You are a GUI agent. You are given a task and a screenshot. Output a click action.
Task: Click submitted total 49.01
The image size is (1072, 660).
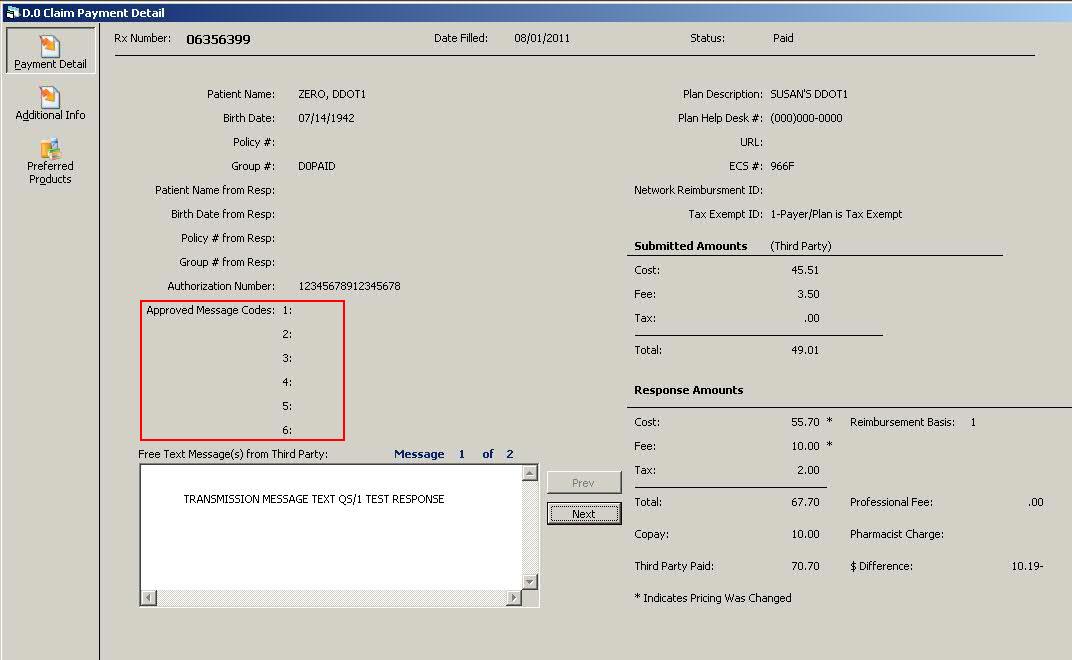(x=805, y=350)
